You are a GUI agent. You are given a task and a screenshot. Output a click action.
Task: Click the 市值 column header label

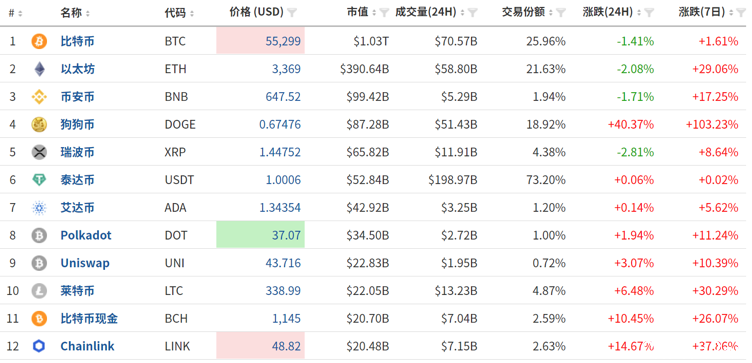coord(357,12)
